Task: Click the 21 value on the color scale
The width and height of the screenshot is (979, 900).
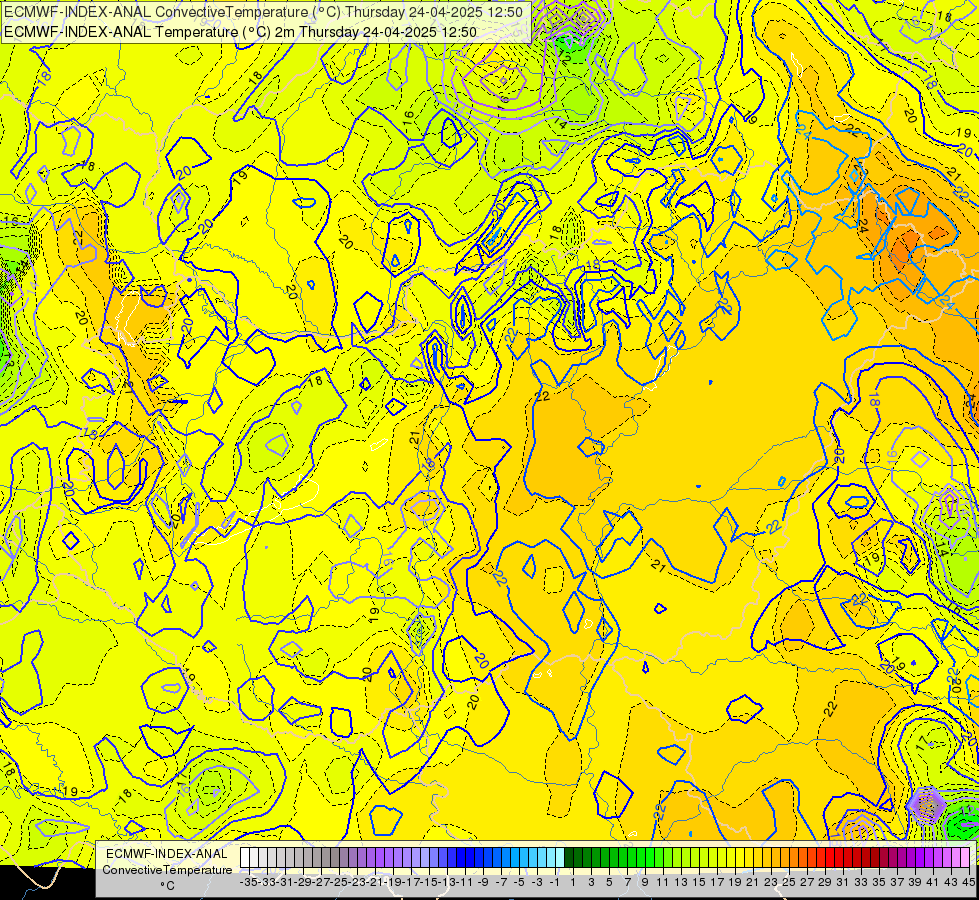Action: point(753,882)
